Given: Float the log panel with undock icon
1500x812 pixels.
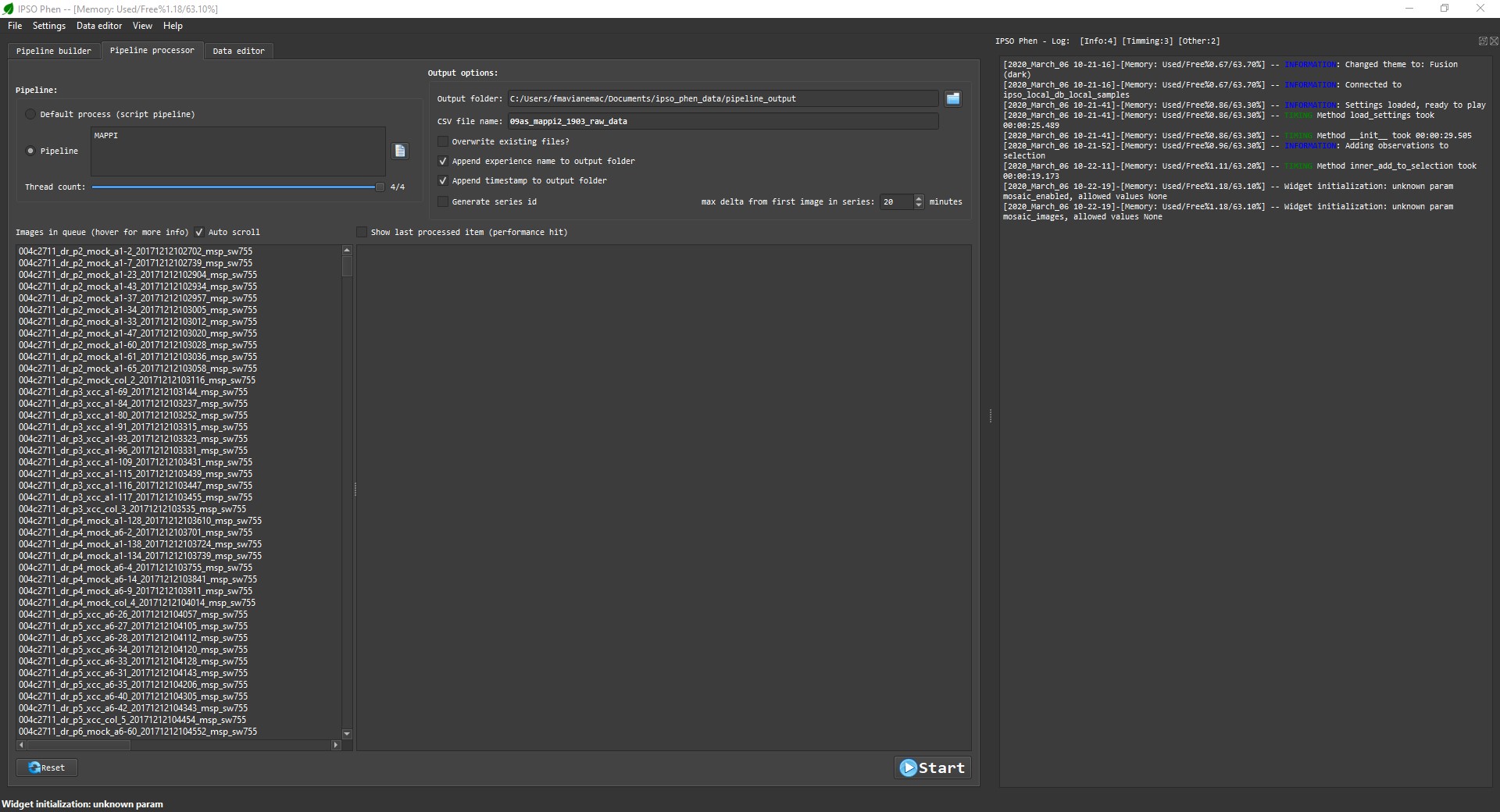Looking at the screenshot, I should tap(1483, 41).
